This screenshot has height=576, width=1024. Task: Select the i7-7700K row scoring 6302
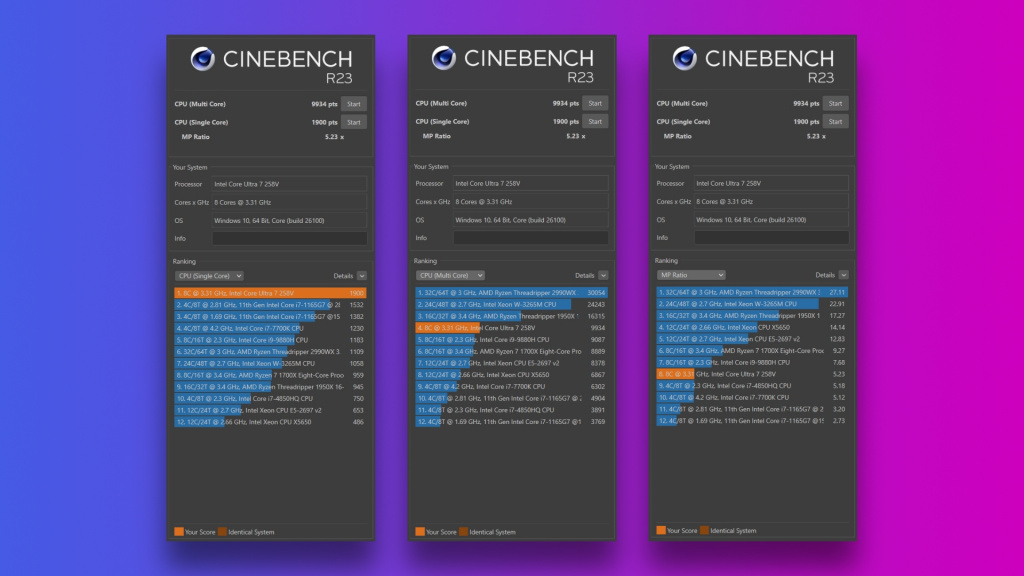tap(511, 387)
